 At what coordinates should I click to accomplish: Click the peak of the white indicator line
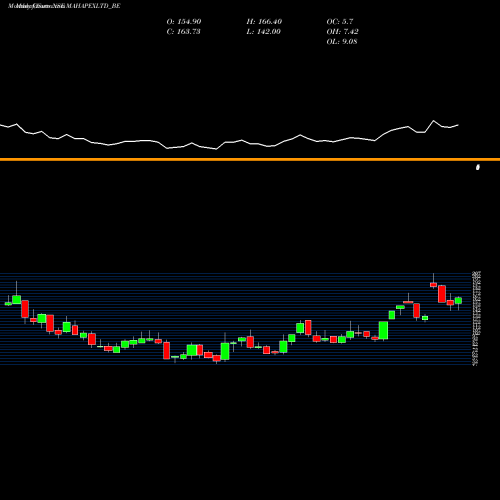tap(434, 121)
